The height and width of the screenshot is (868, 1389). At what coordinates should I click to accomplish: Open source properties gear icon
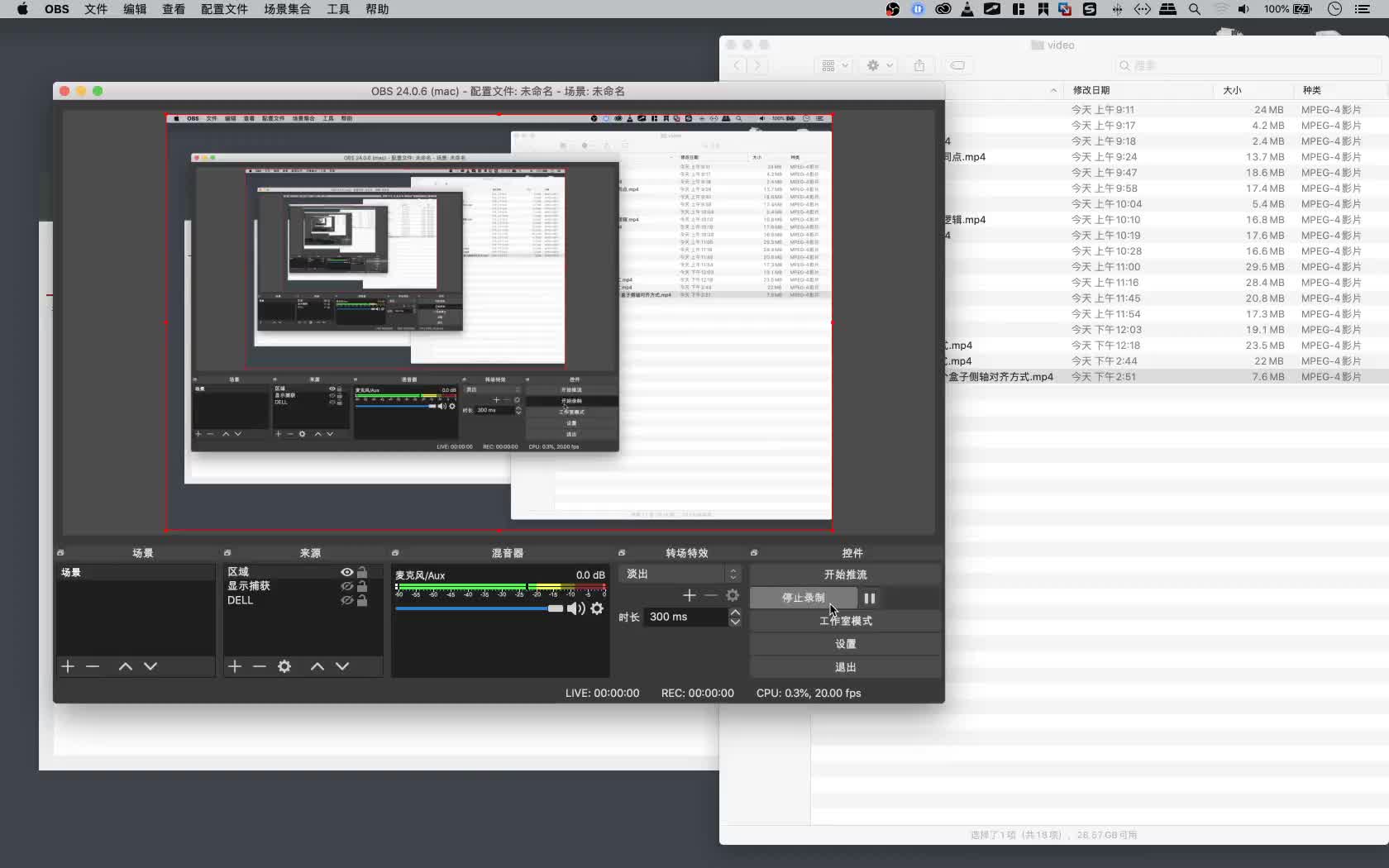click(284, 666)
